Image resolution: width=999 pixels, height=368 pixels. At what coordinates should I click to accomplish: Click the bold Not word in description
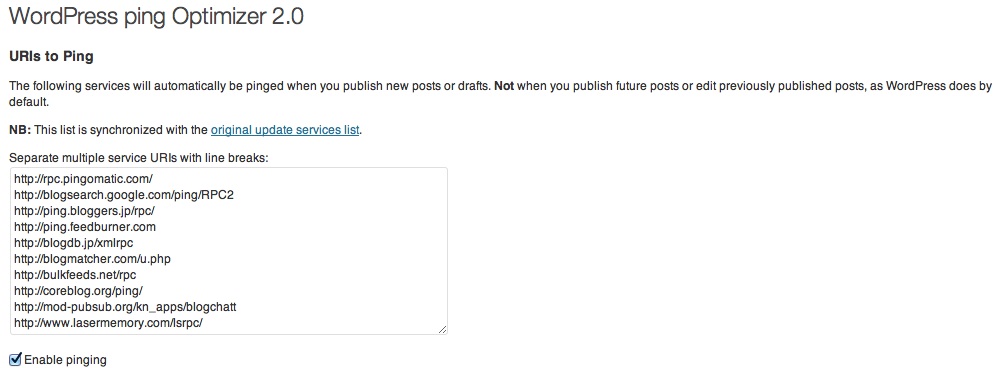pyautogui.click(x=504, y=86)
